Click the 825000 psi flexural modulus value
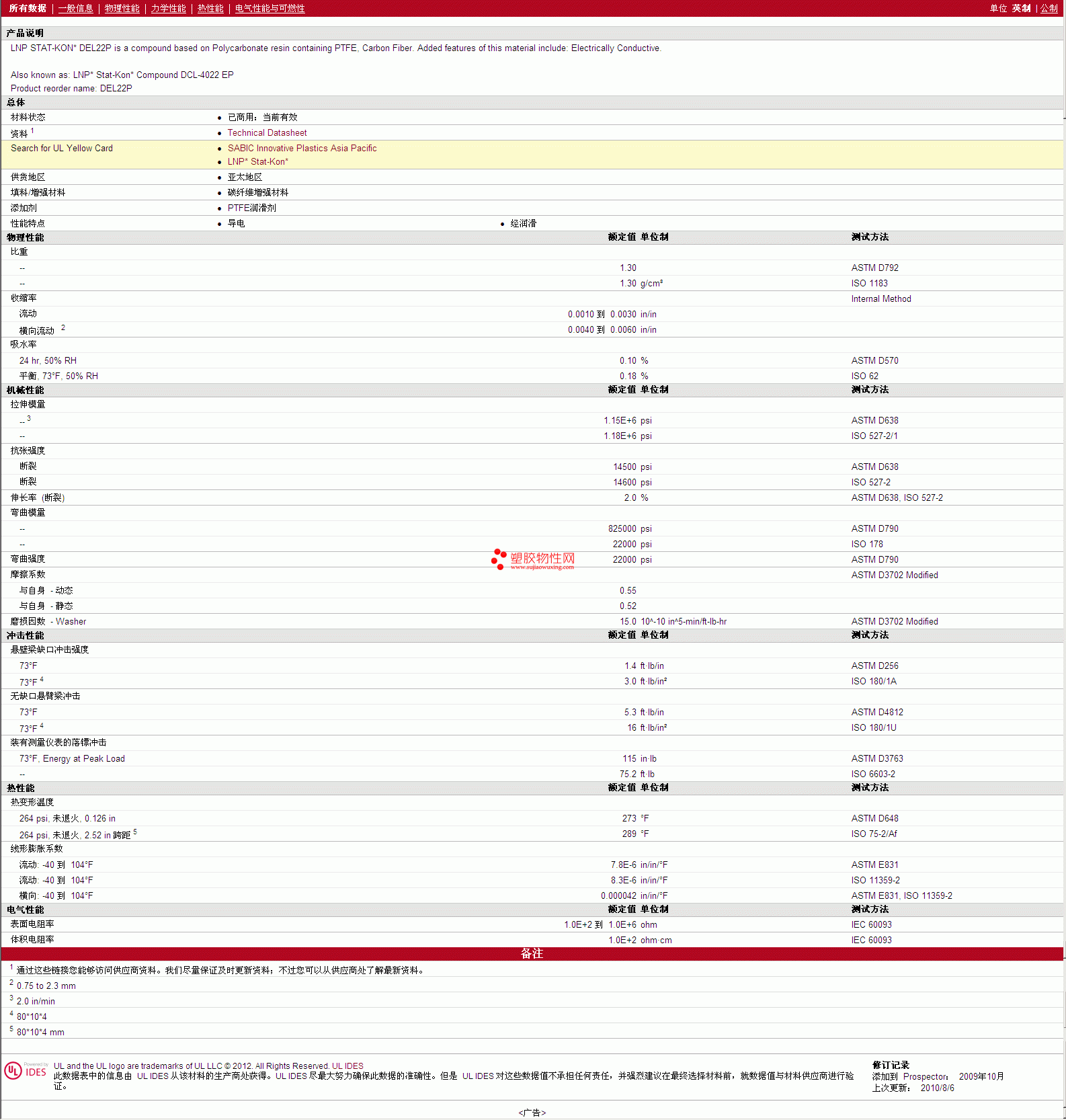Viewport: 1066px width, 1120px height. 630,529
